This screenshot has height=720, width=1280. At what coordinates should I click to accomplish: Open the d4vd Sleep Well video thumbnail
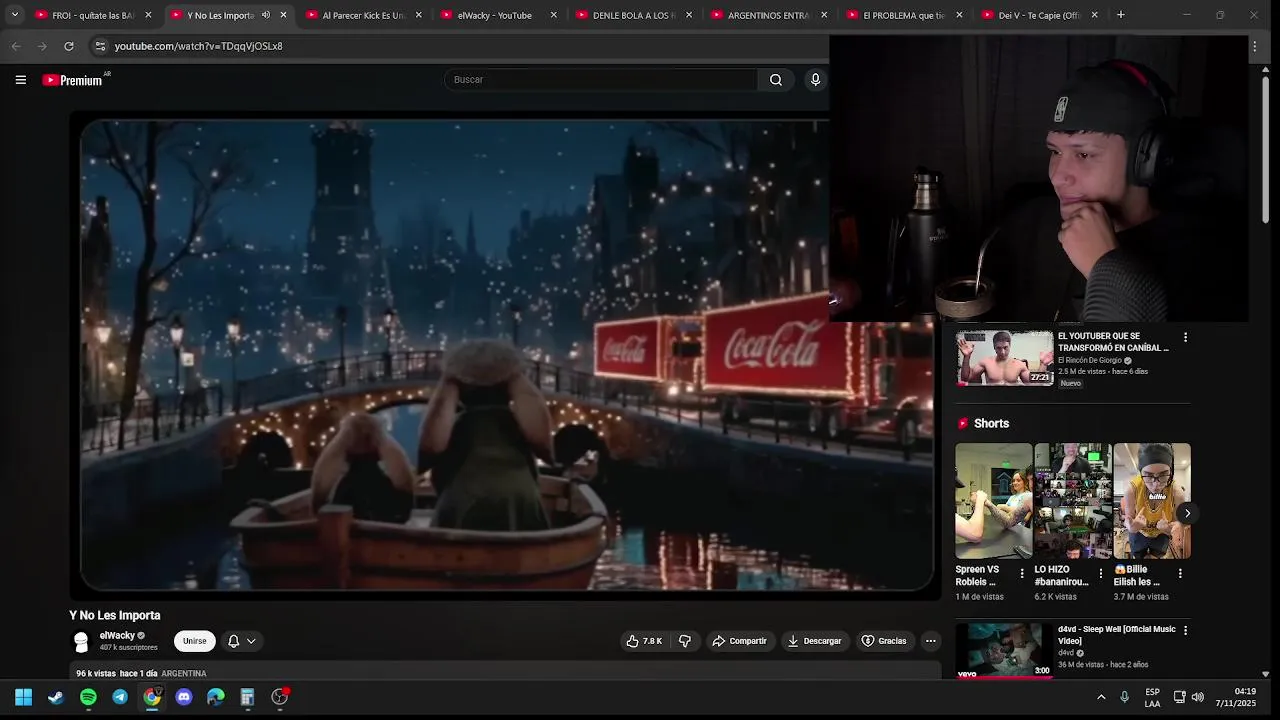(1004, 650)
